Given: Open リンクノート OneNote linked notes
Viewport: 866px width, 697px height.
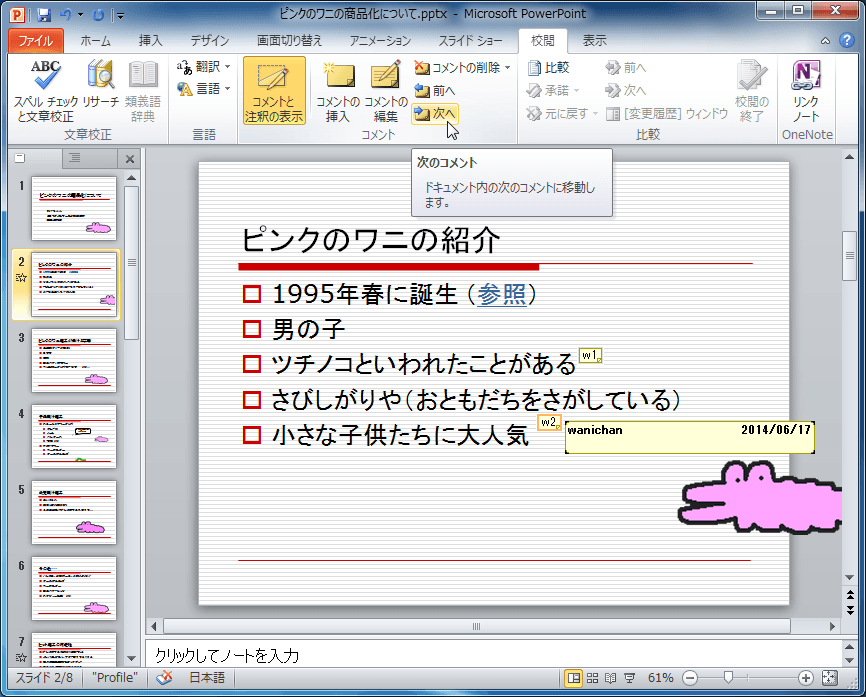Looking at the screenshot, I should pyautogui.click(x=806, y=88).
